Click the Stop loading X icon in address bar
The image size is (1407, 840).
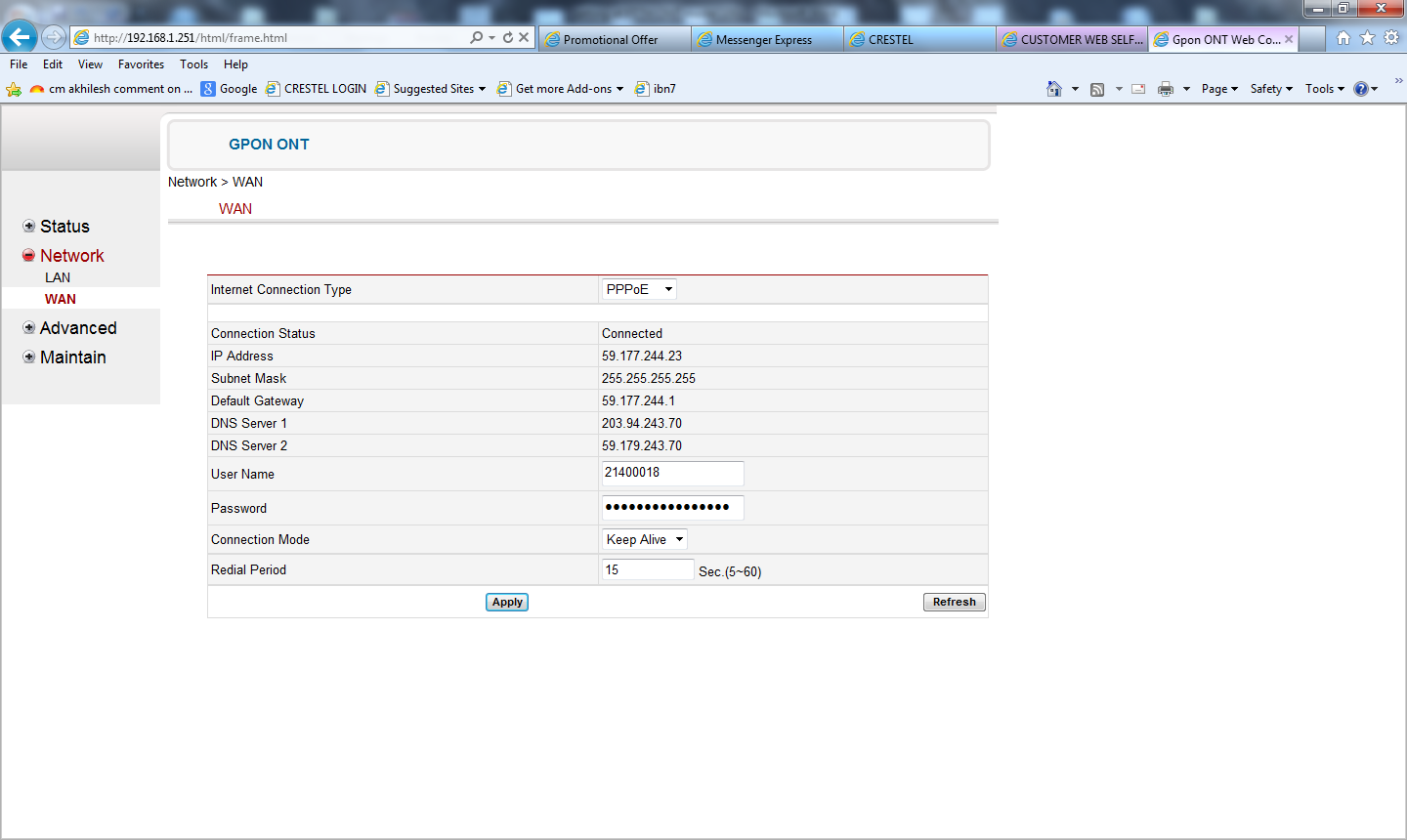click(x=524, y=37)
